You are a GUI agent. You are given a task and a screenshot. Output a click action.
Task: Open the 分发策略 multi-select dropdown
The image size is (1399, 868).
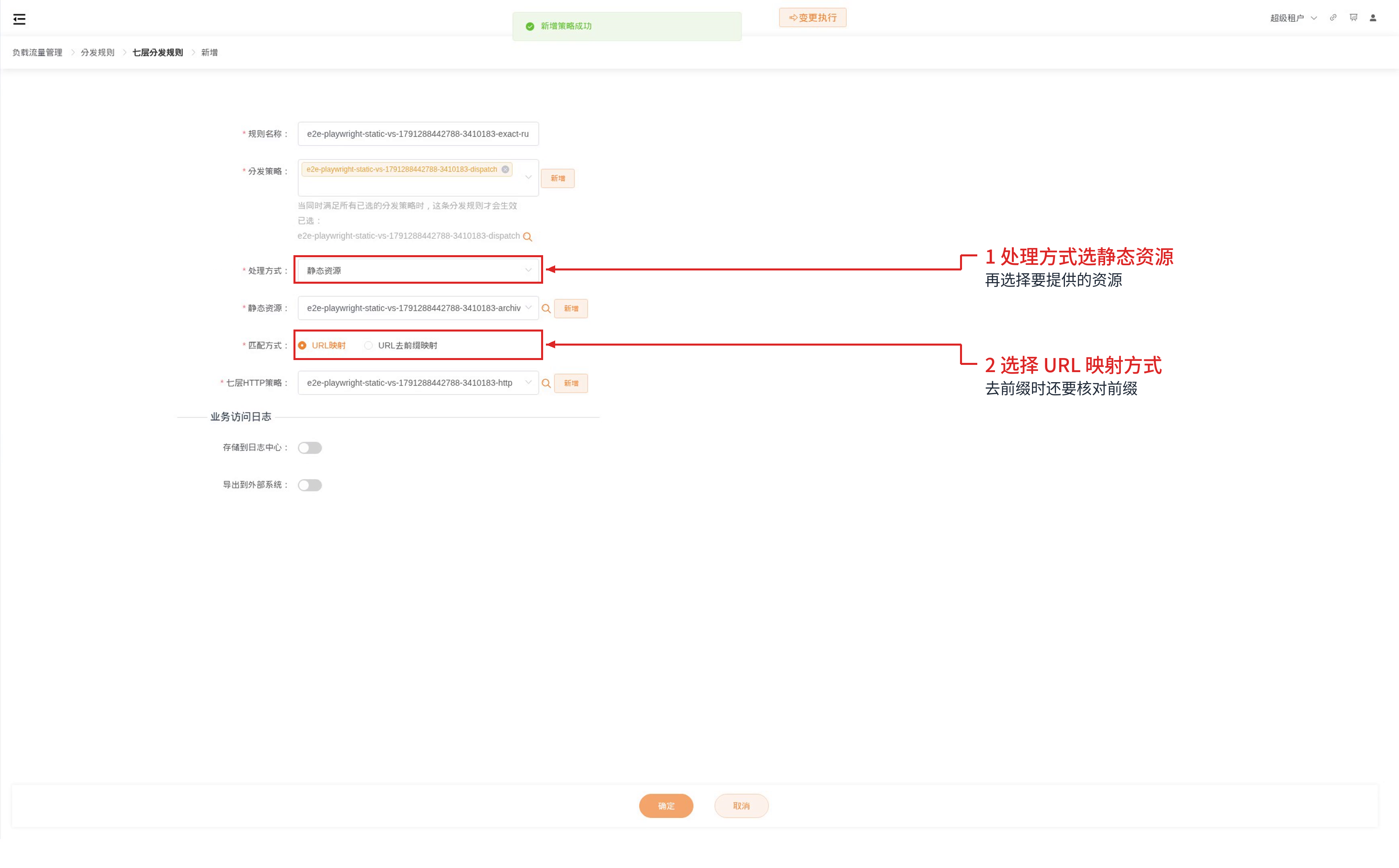[x=418, y=177]
